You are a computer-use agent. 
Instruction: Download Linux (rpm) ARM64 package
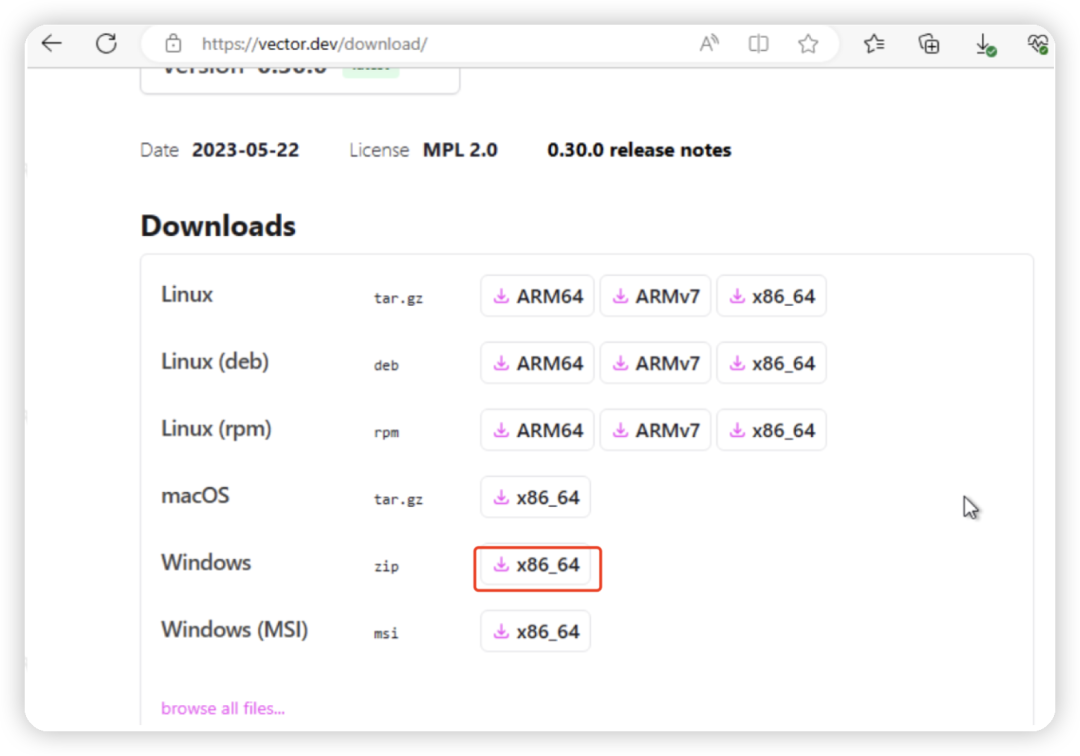pyautogui.click(x=537, y=430)
